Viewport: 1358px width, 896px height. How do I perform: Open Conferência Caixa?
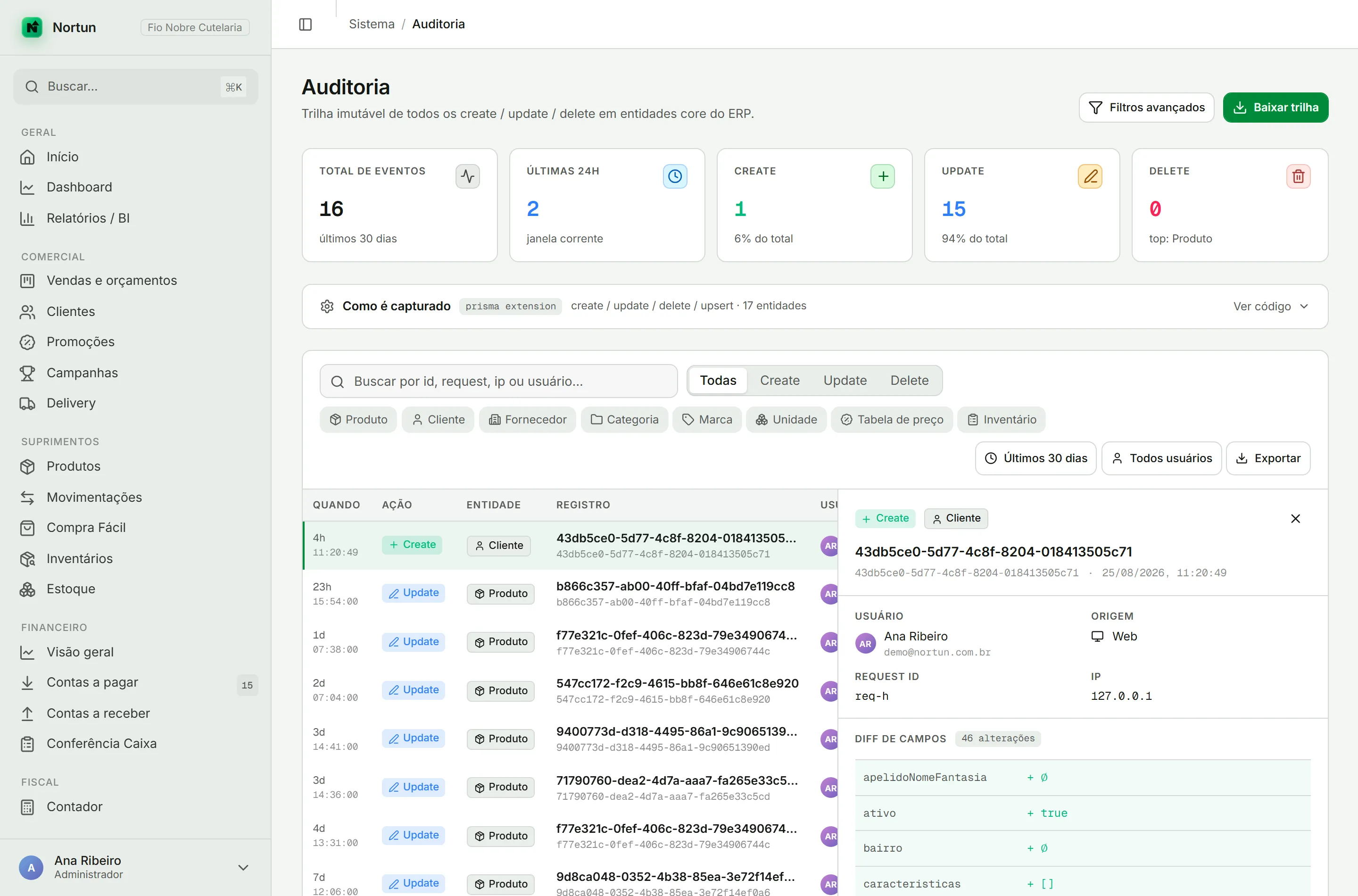[135, 743]
